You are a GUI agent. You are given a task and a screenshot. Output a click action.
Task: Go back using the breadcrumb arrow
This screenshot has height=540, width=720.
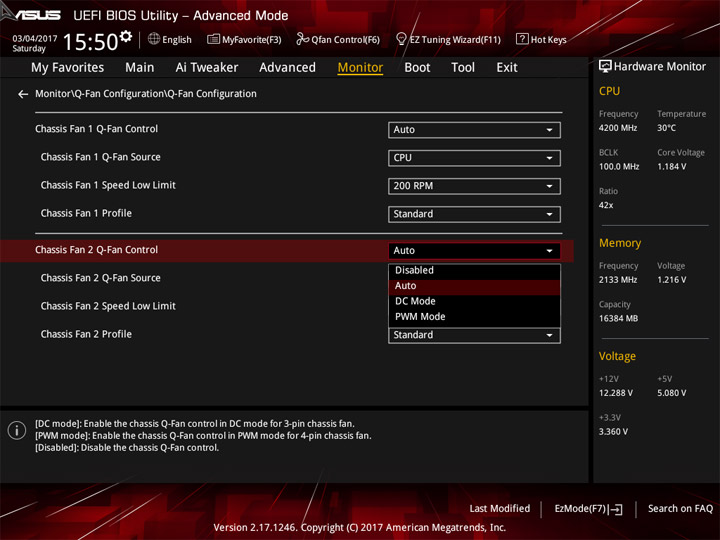(23, 94)
